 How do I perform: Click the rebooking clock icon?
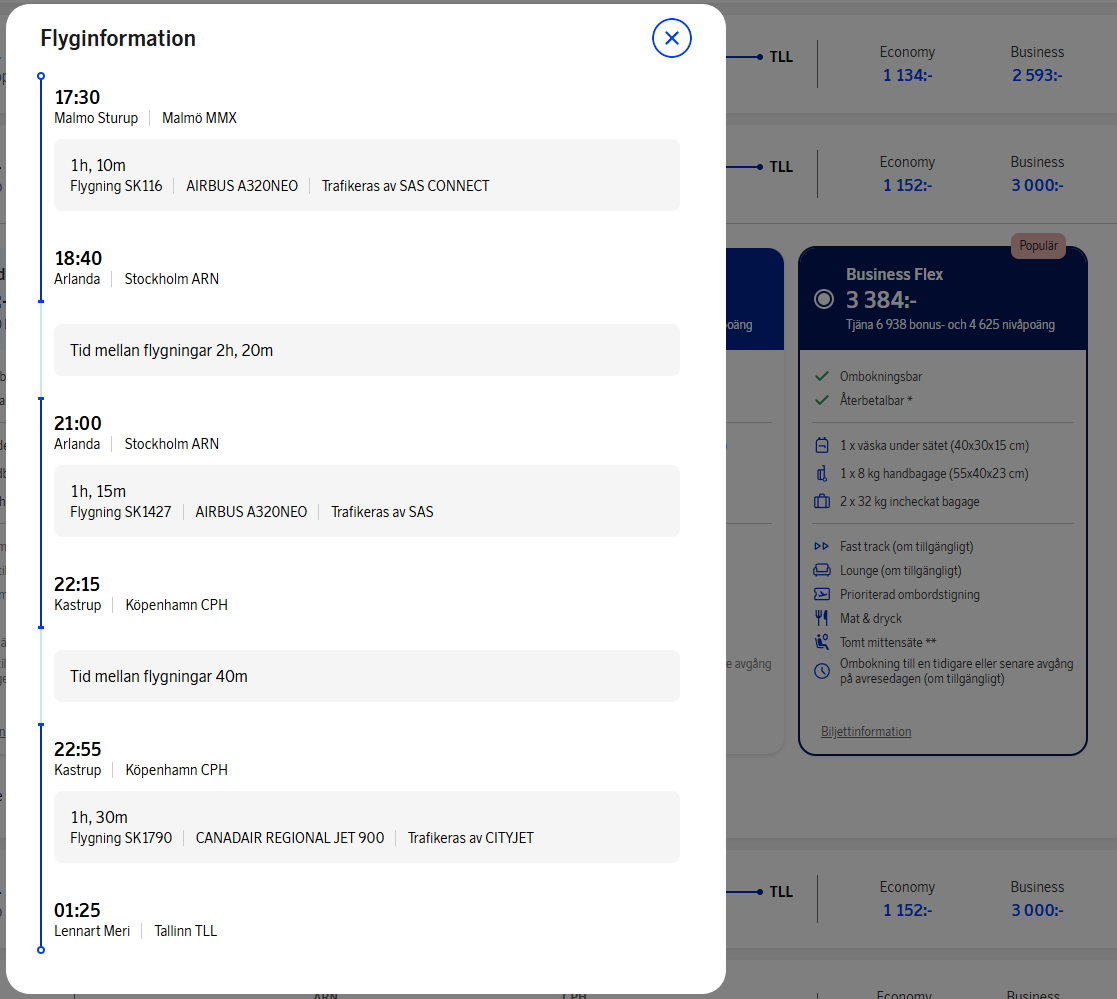click(x=821, y=671)
